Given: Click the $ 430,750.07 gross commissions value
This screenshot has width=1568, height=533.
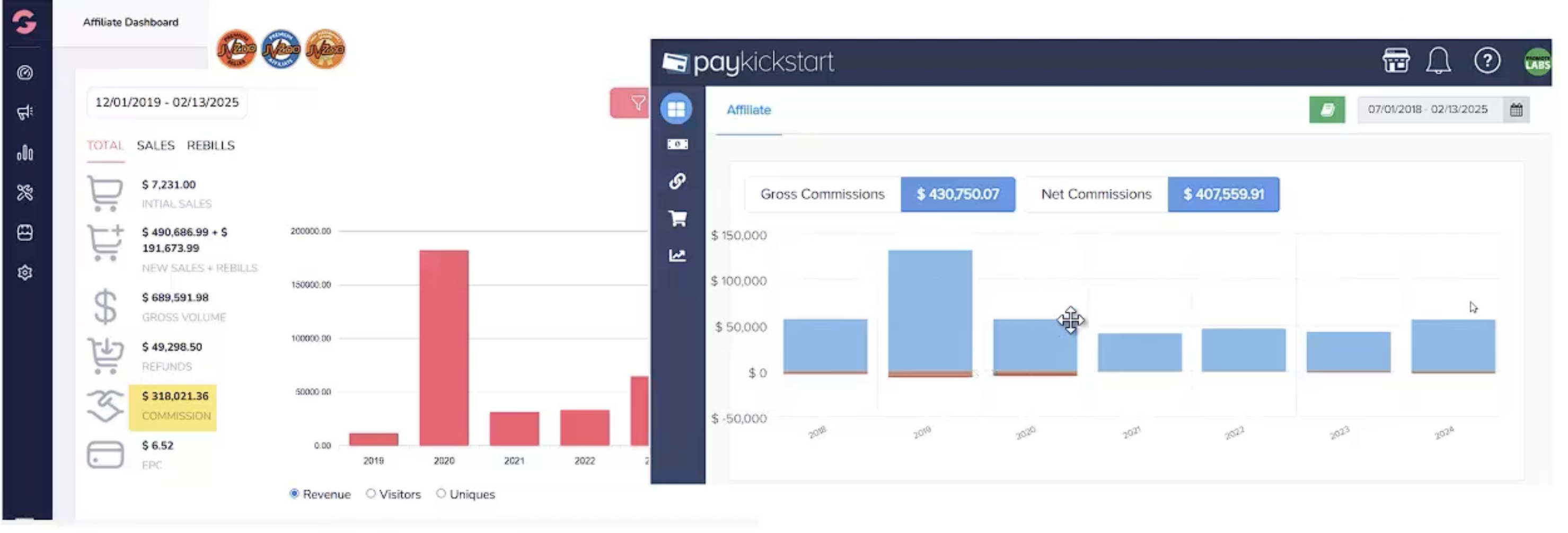Looking at the screenshot, I should 958,194.
